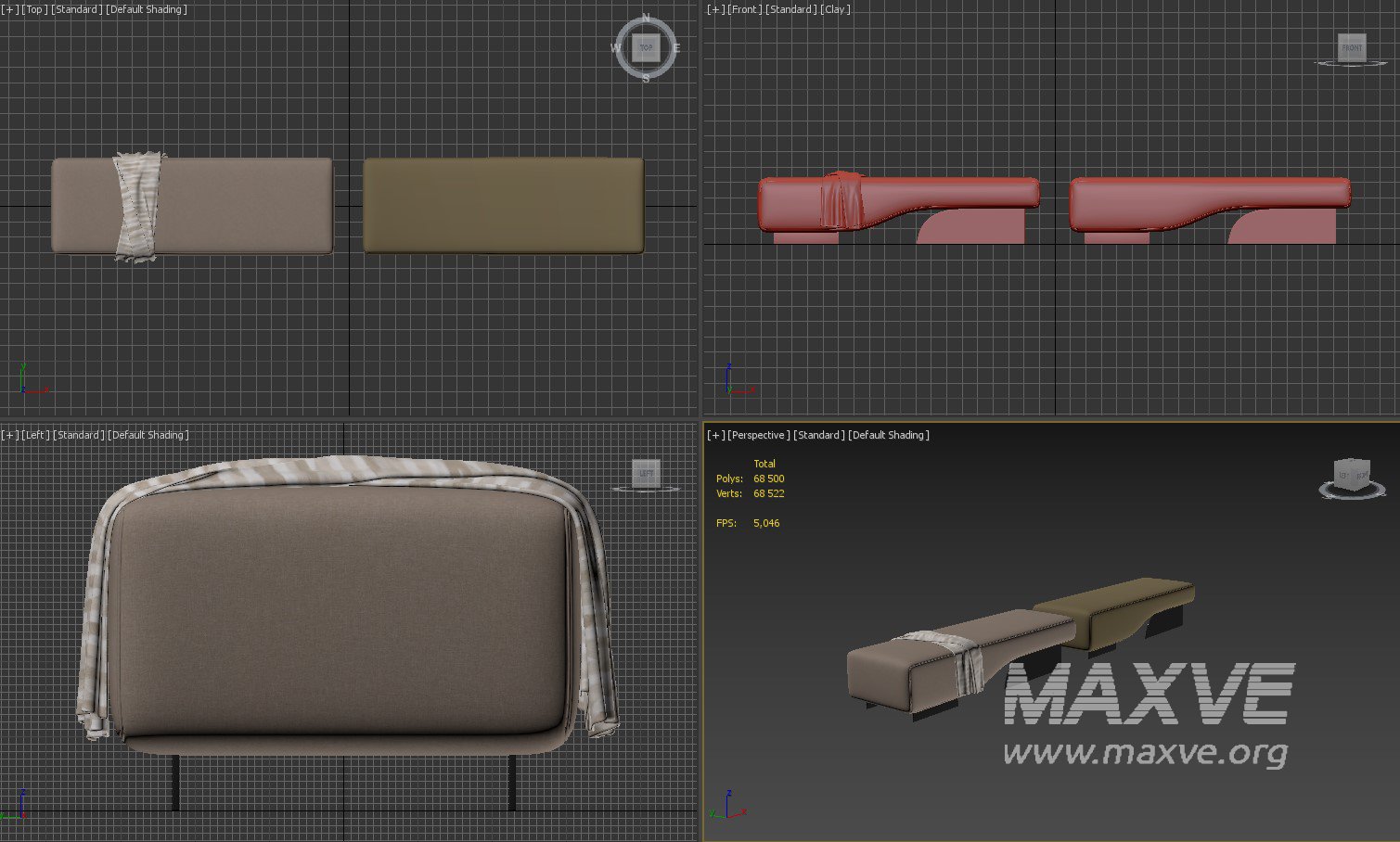Select the striped fabric throw in Top viewport
Viewport: 1400px width, 842px height.
tap(136, 206)
